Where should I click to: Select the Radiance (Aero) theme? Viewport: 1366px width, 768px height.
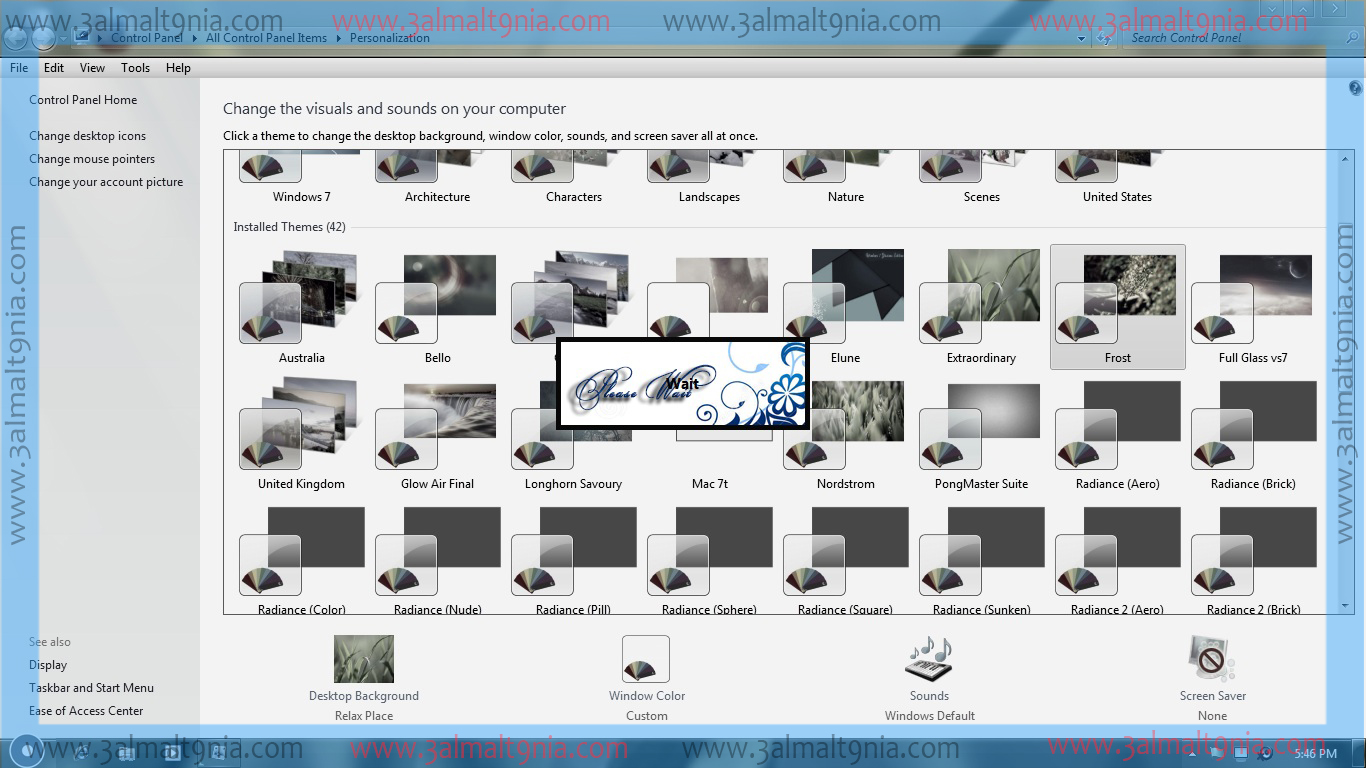click(1117, 433)
